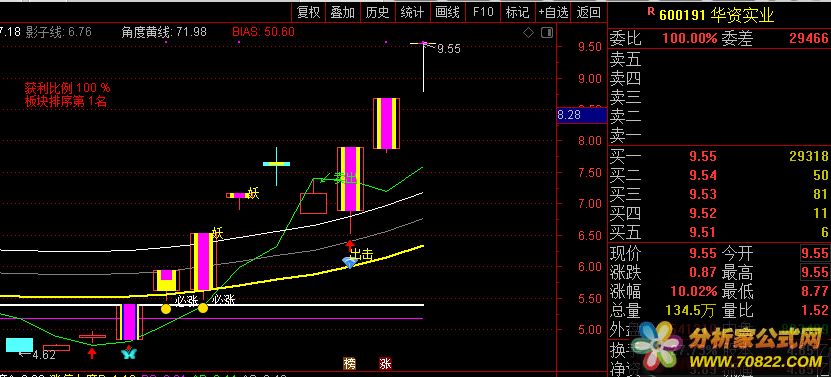The image size is (831, 377).
Task: Open the 叠加 overlay option
Action: click(343, 12)
